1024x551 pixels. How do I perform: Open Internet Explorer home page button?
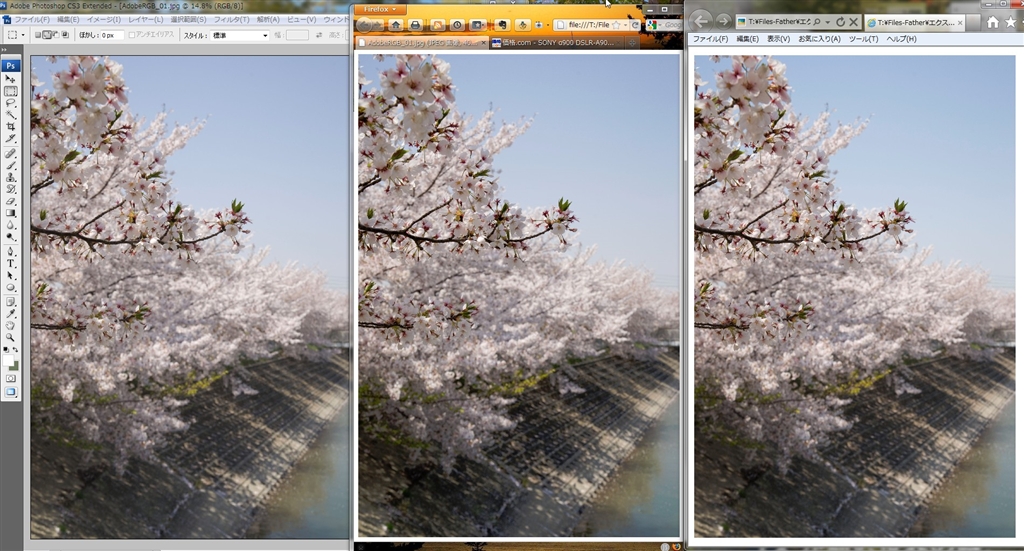click(x=993, y=22)
